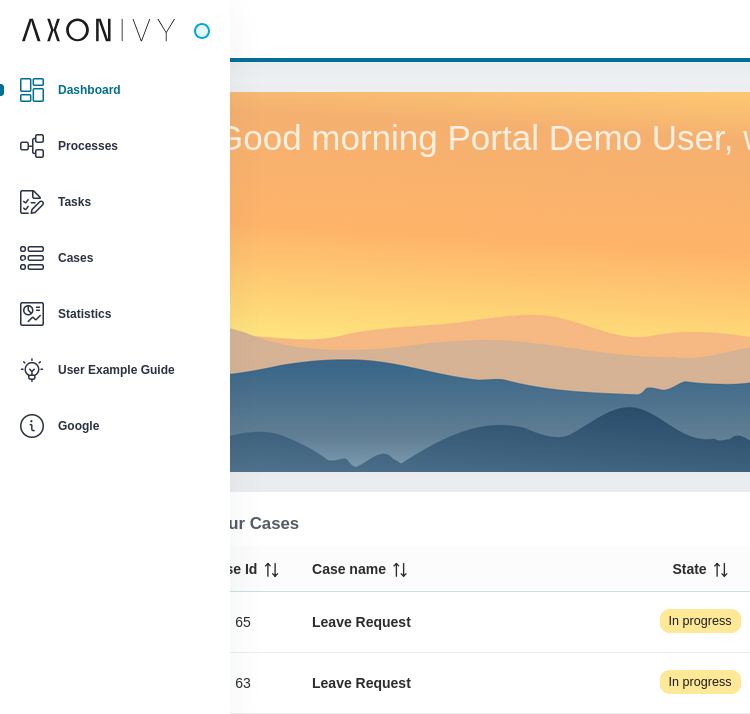
Task: Click the Dashboard icon in the sidebar
Action: pos(32,90)
